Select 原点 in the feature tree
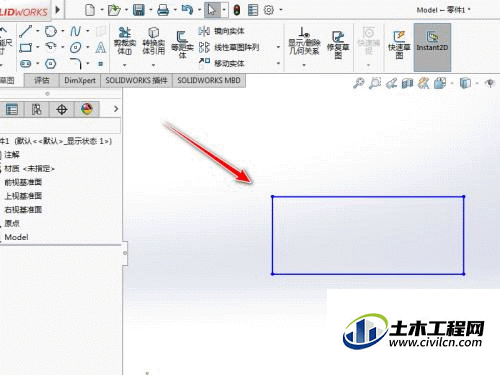Viewport: 500px width, 375px height. [x=12, y=223]
